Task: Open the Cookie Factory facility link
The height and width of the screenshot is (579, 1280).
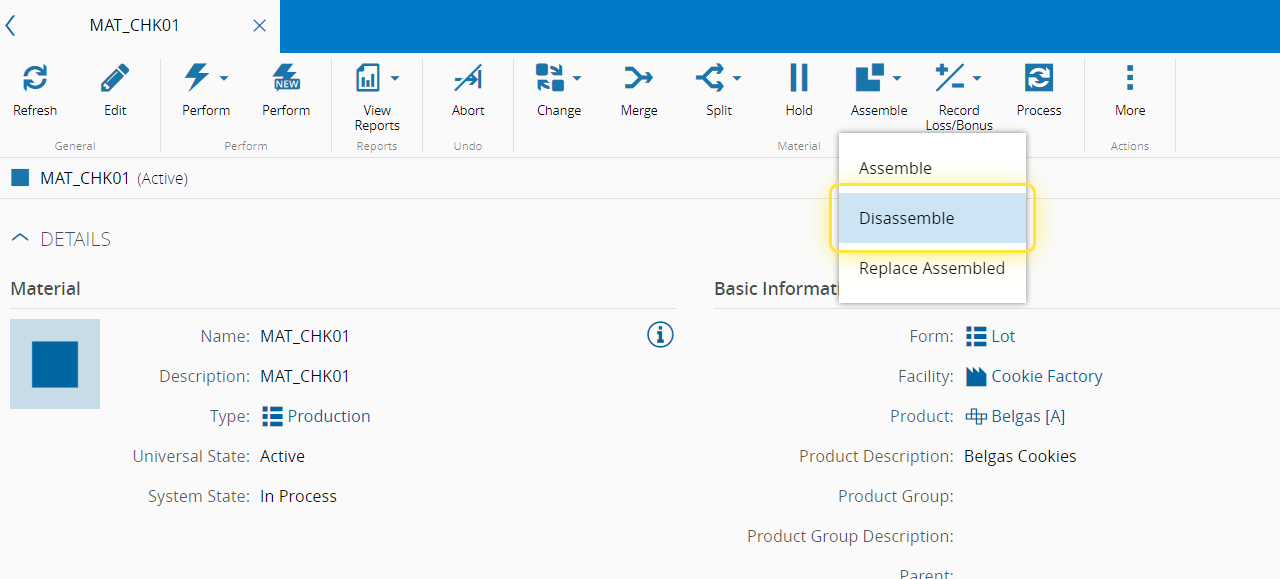Action: click(x=1046, y=376)
